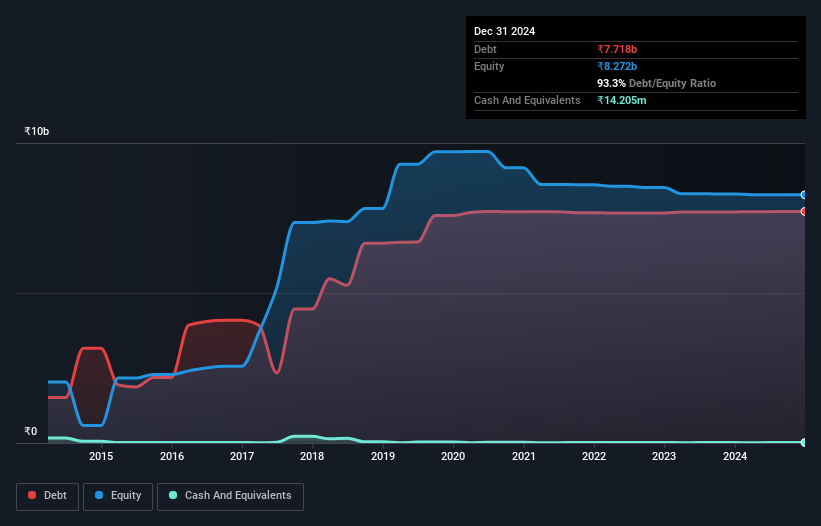Click the 2022 x-axis label

coord(594,456)
